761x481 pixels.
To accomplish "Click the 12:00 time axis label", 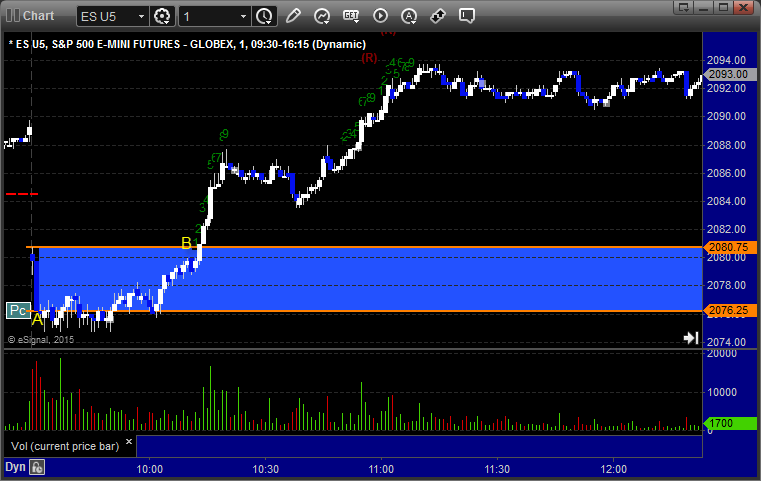I will (613, 469).
